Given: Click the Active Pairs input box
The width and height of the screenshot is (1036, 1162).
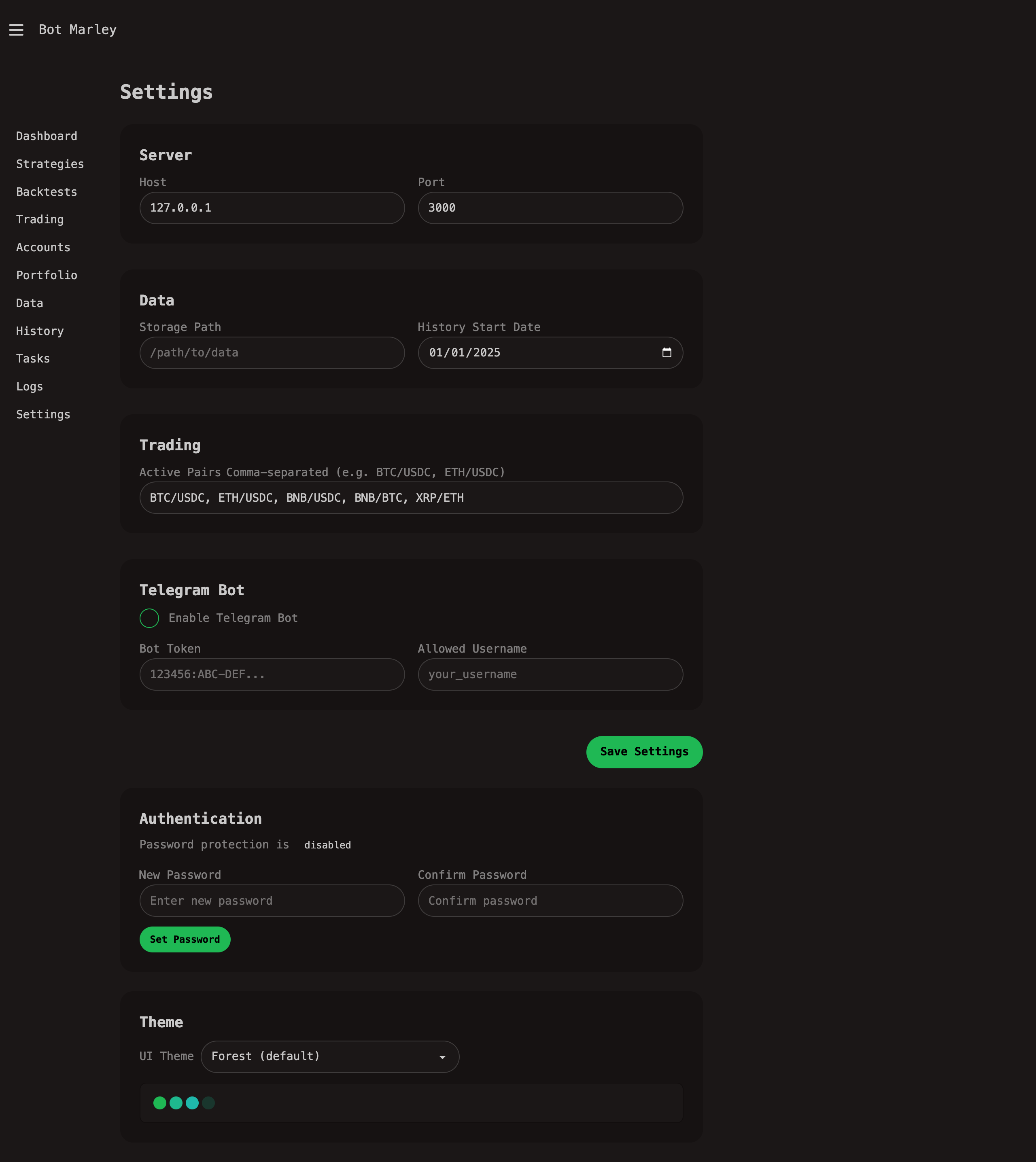Looking at the screenshot, I should click(x=411, y=497).
